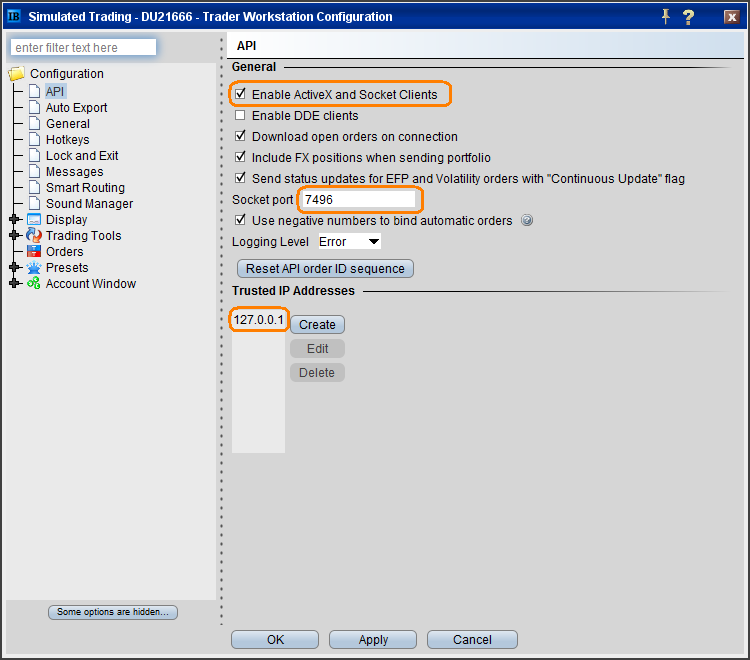Open the General settings tree item
Image resolution: width=750 pixels, height=660 pixels.
68,124
